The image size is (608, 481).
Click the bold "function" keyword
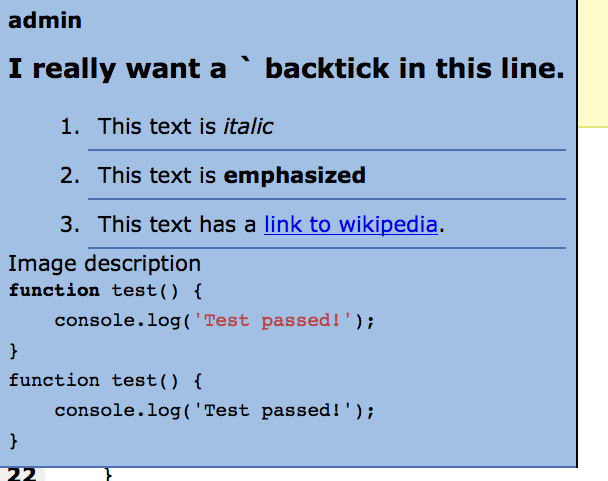coord(54,291)
